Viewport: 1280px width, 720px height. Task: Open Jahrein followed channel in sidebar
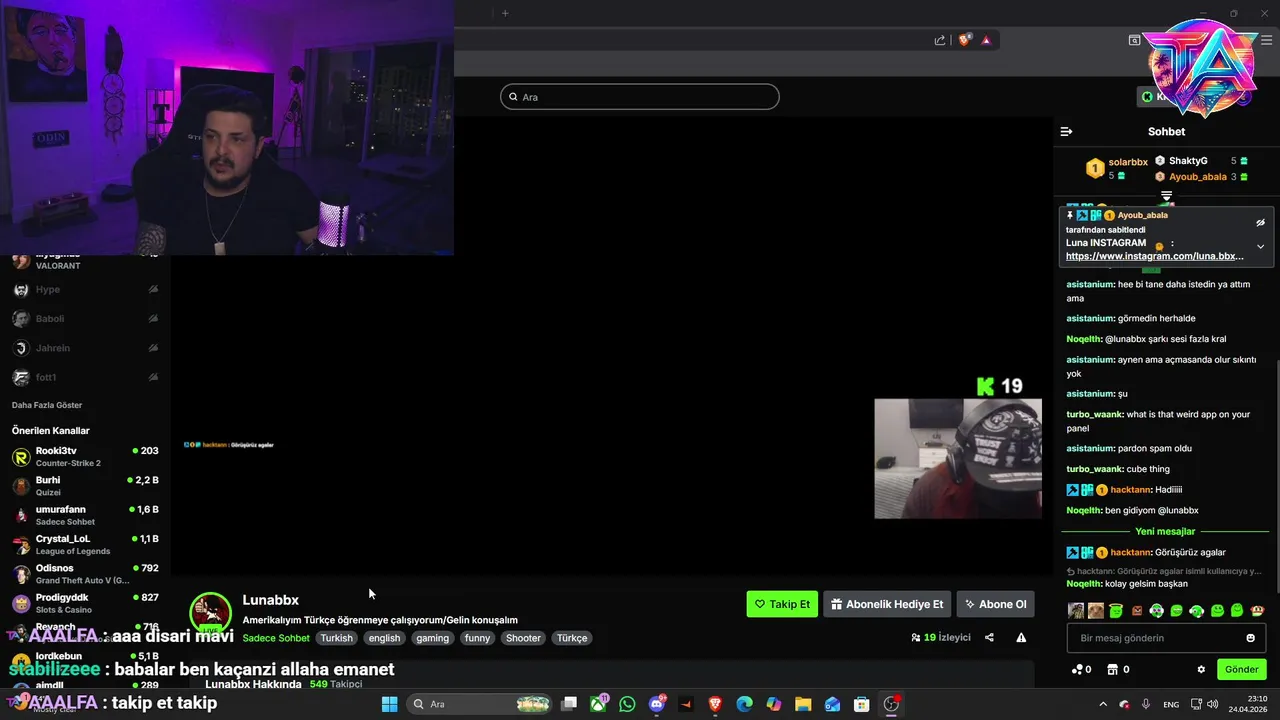(x=85, y=348)
